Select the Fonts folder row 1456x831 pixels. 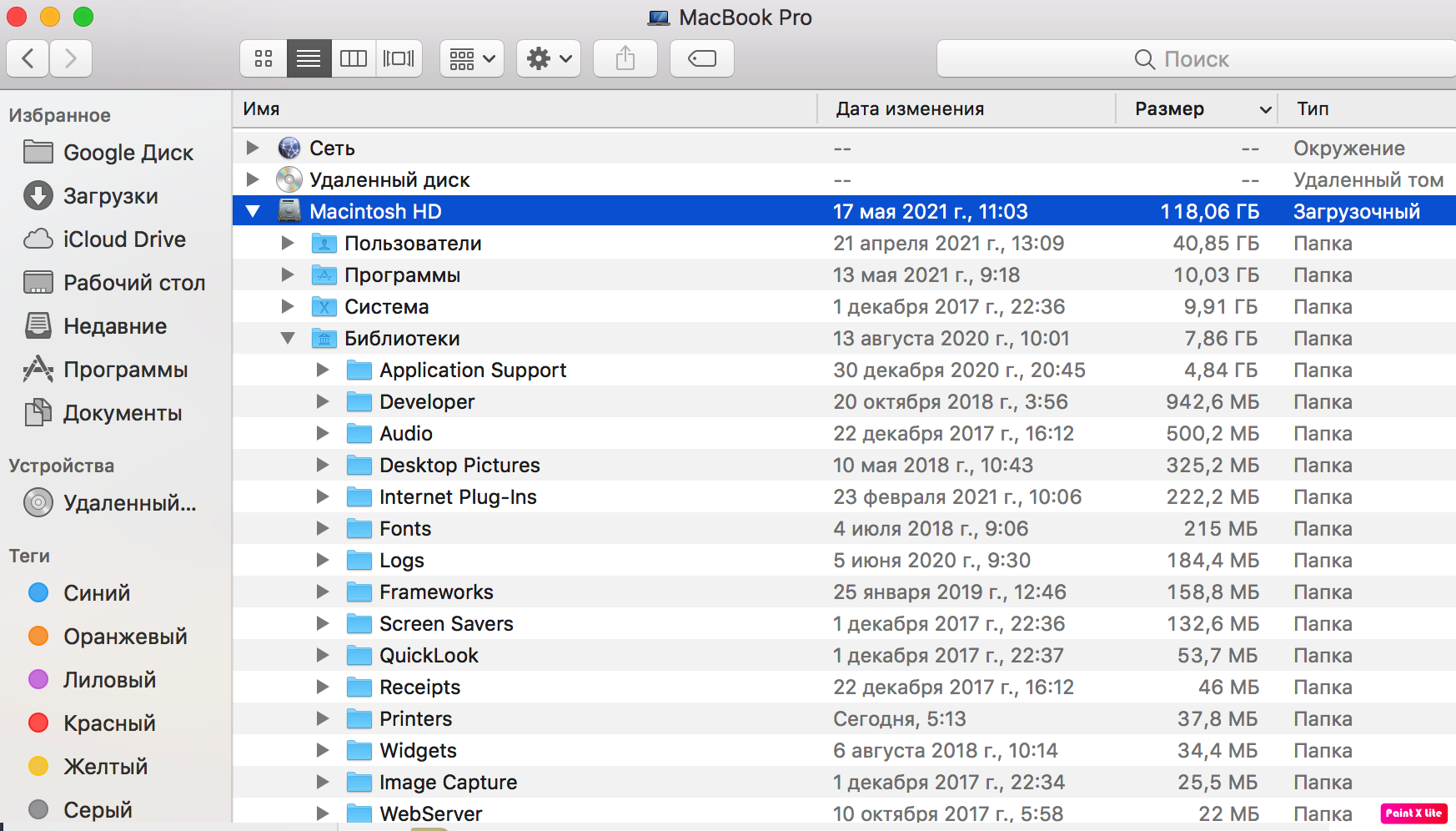[844, 528]
